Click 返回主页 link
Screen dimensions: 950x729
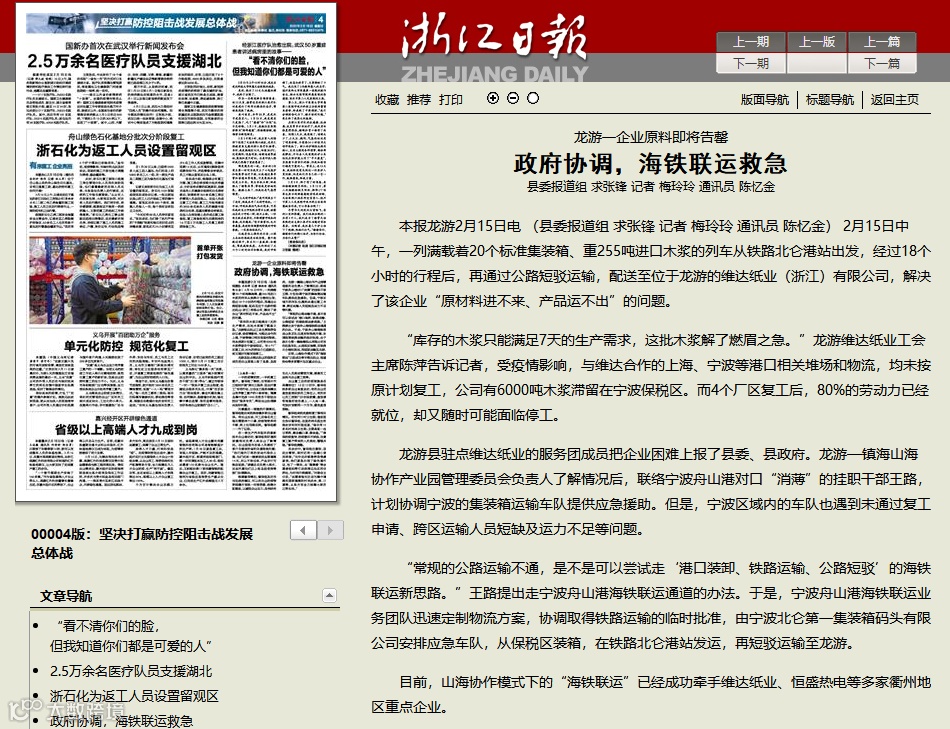tap(894, 100)
